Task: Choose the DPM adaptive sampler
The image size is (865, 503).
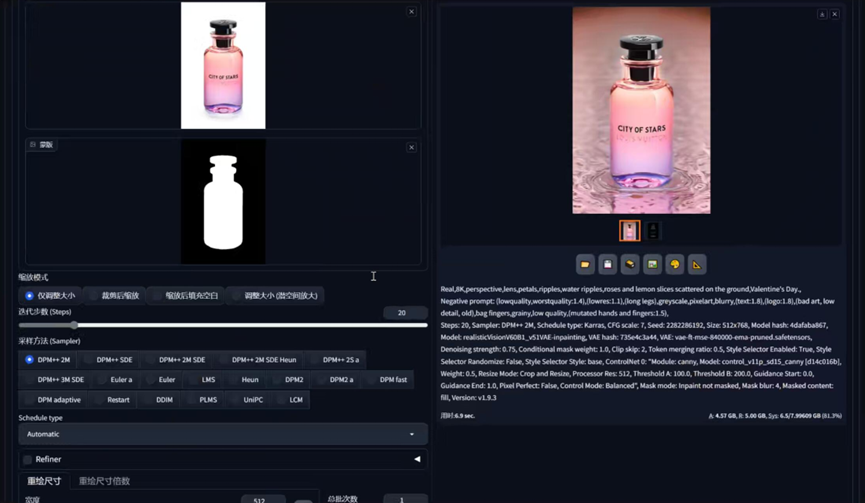Action: (x=54, y=399)
